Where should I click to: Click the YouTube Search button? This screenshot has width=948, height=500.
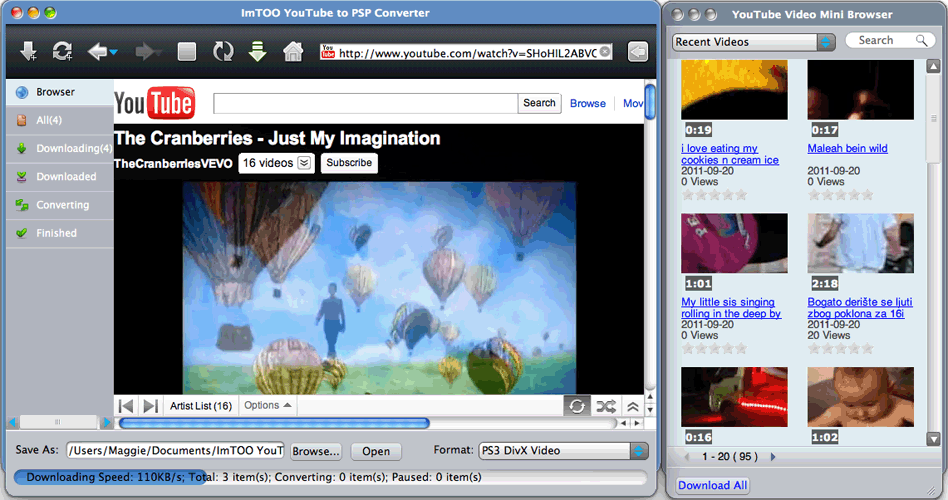[539, 103]
